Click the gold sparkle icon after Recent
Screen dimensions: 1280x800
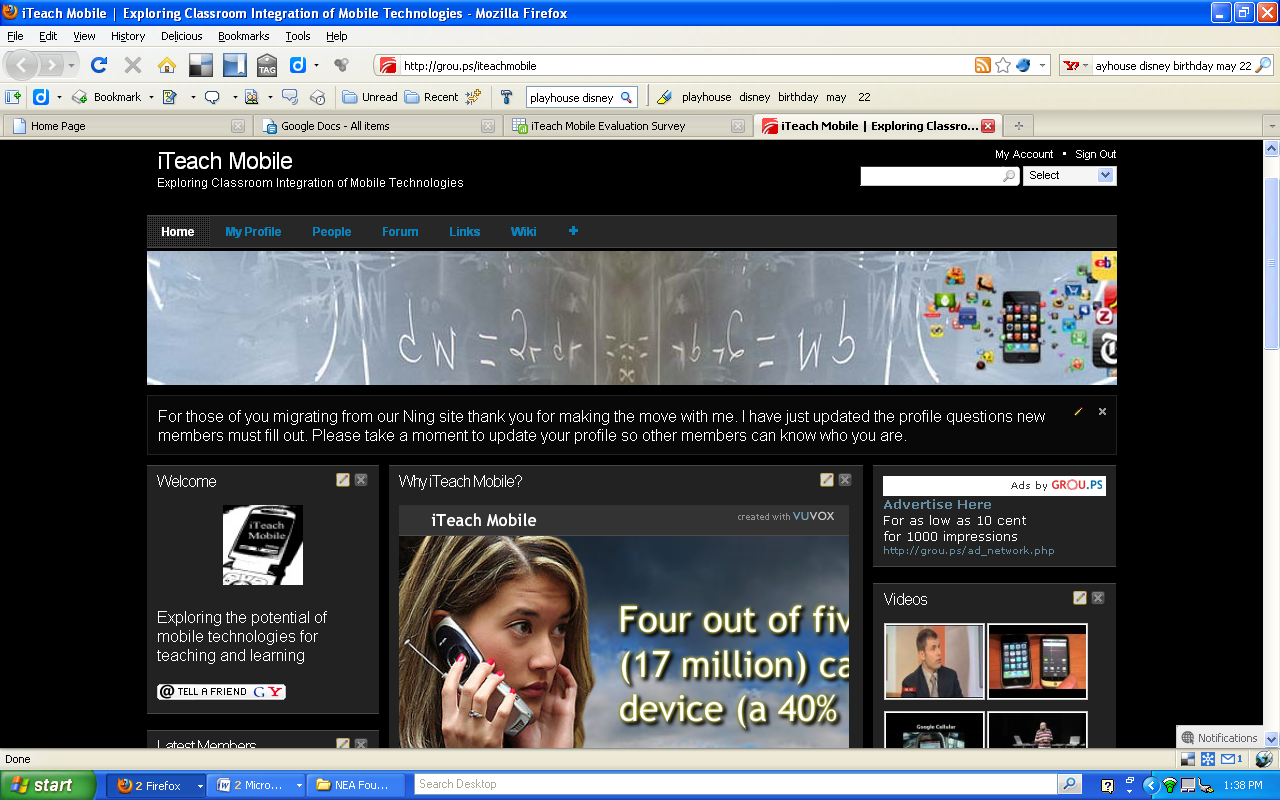[x=474, y=97]
